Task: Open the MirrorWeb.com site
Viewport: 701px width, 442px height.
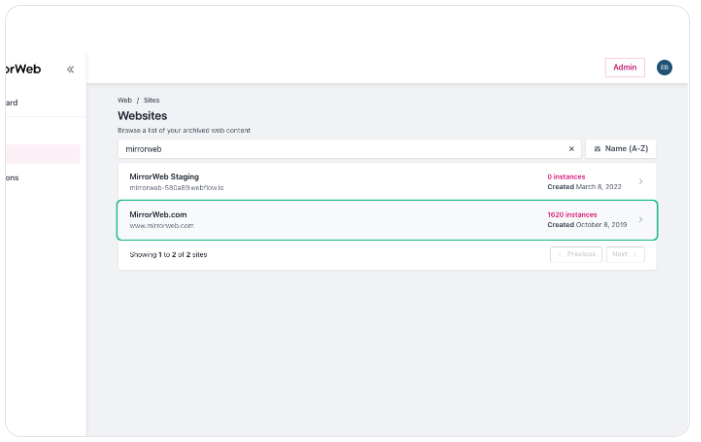Action: tap(387, 220)
